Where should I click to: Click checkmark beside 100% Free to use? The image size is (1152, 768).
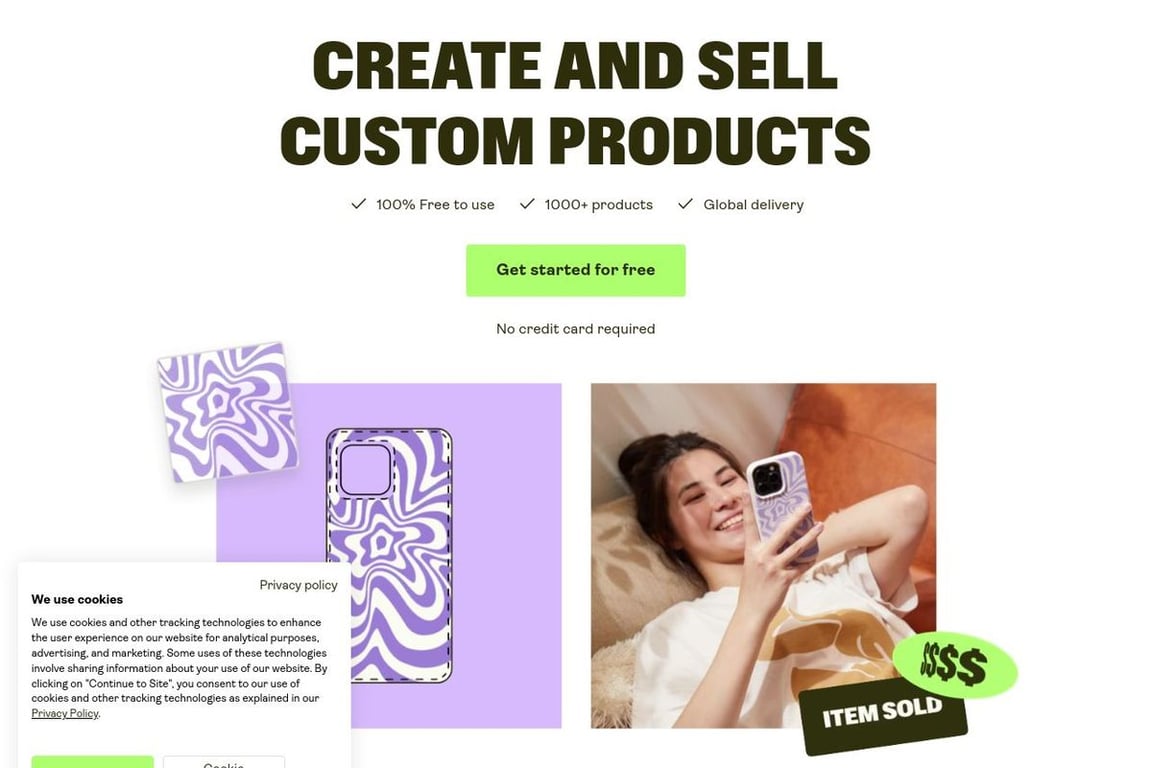tap(359, 204)
